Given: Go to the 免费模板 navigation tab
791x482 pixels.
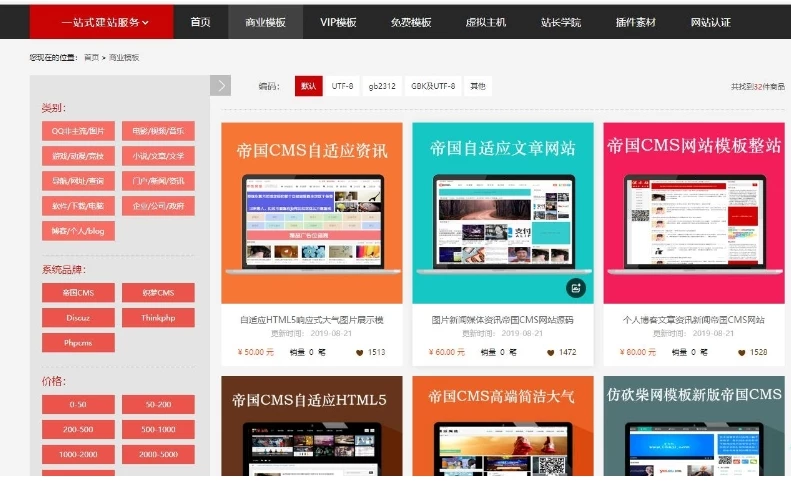Looking at the screenshot, I should [x=411, y=22].
